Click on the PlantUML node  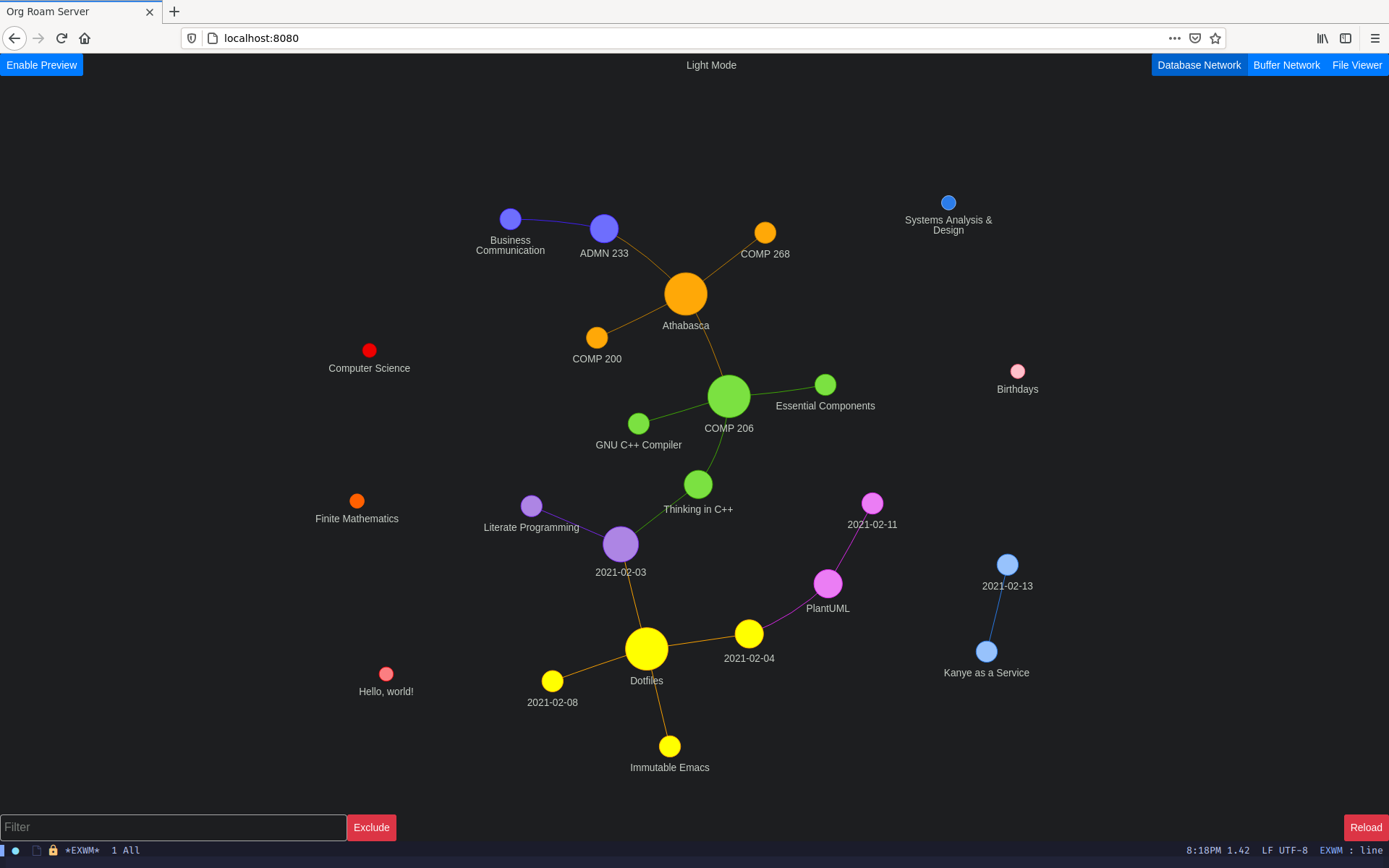click(827, 584)
